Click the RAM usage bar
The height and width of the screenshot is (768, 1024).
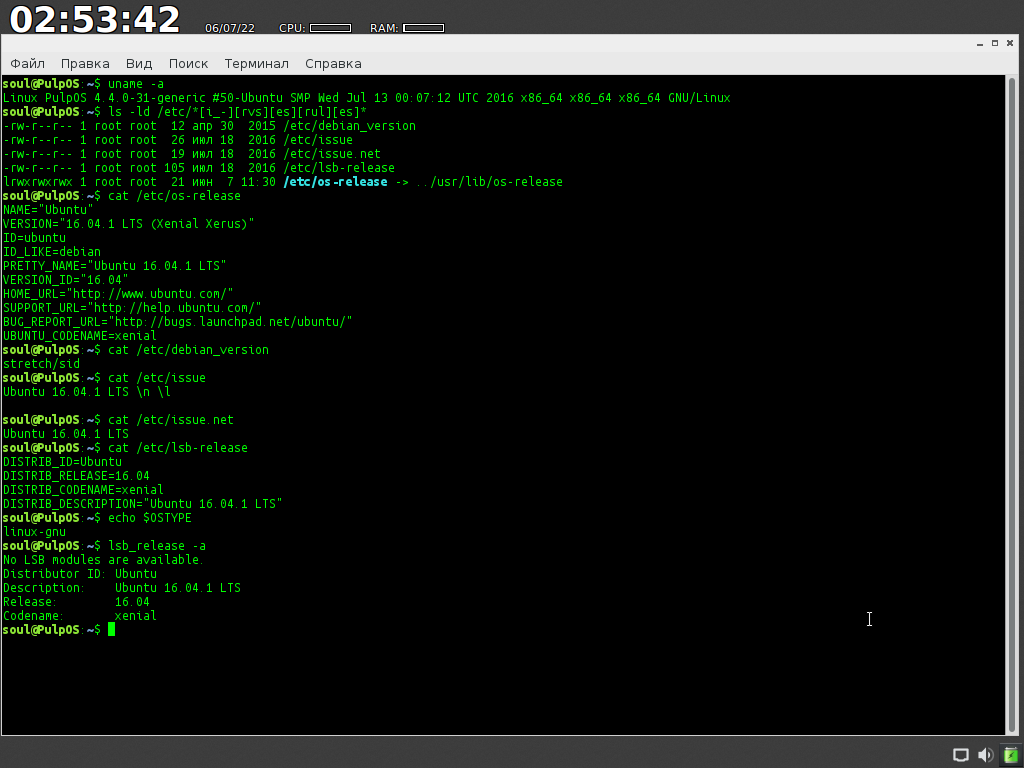pos(424,28)
